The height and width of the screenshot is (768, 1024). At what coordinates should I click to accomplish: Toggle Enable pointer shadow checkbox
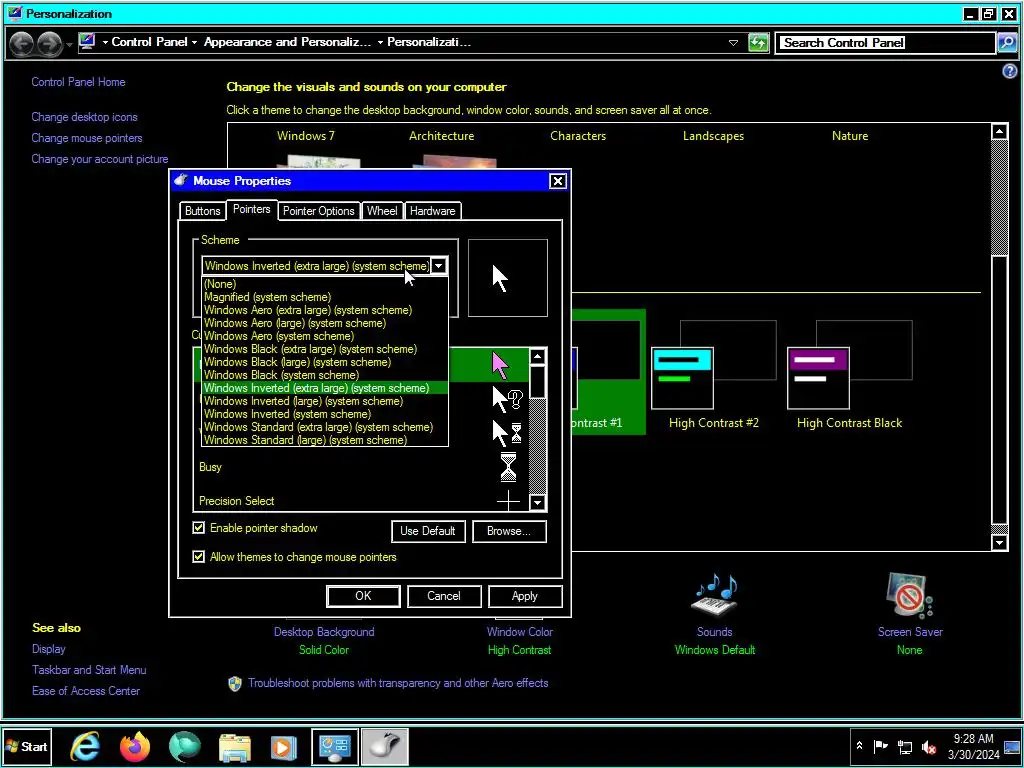(x=199, y=528)
